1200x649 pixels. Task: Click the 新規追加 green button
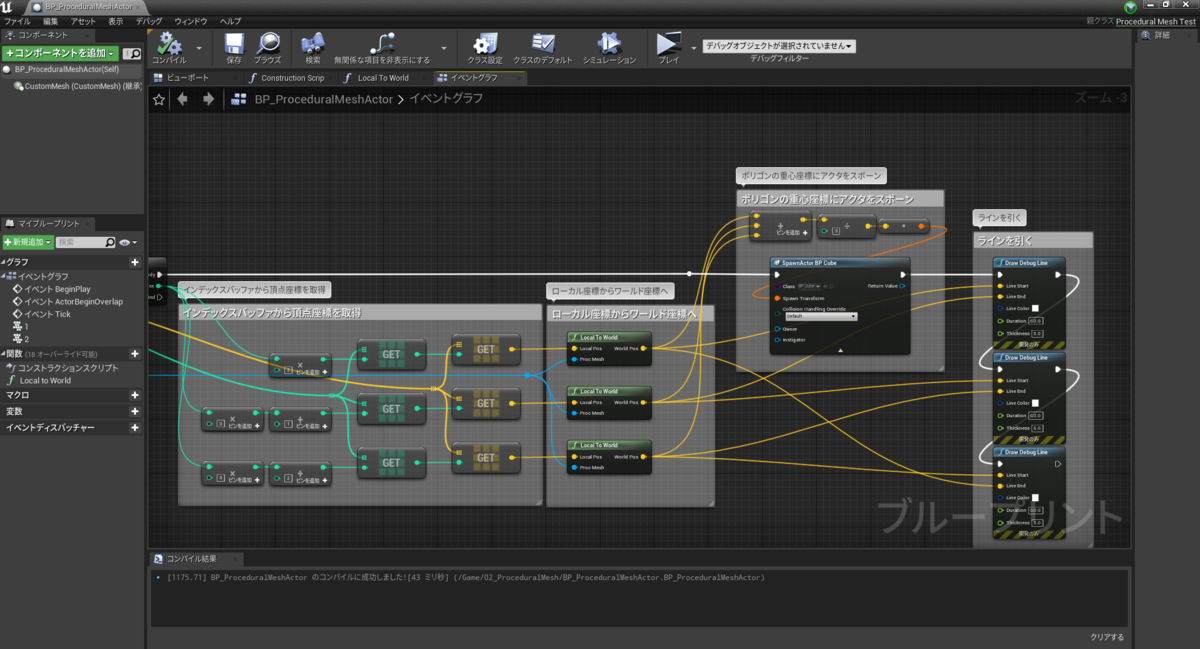click(27, 242)
